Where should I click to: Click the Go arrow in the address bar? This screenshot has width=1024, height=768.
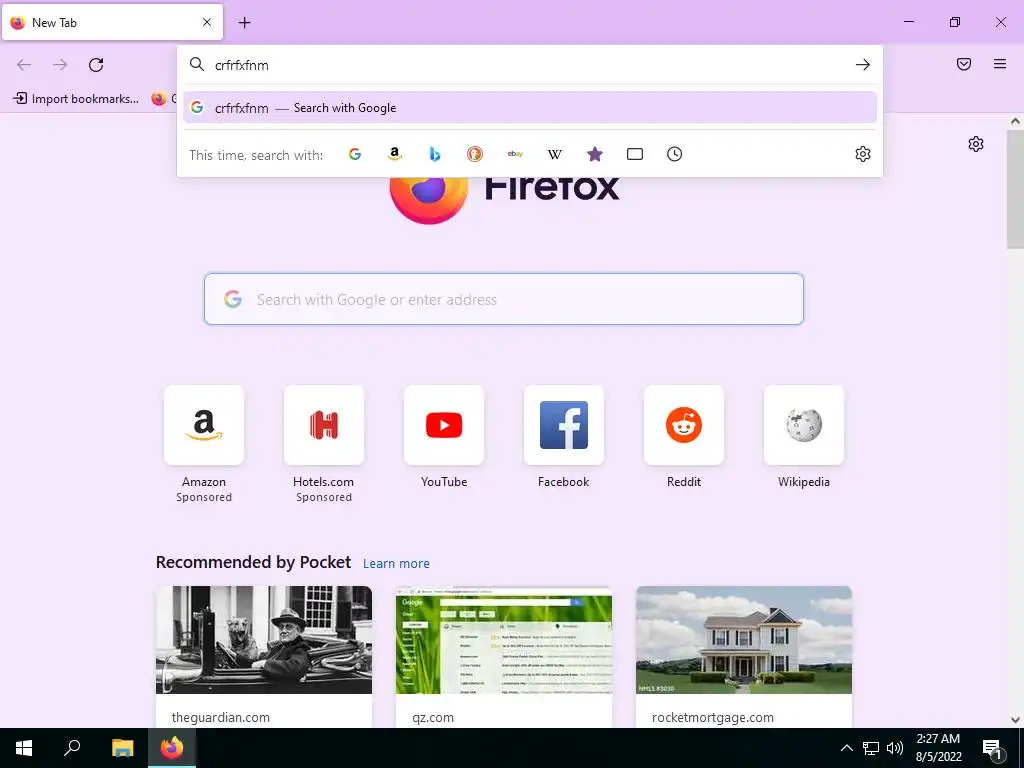[x=863, y=65]
